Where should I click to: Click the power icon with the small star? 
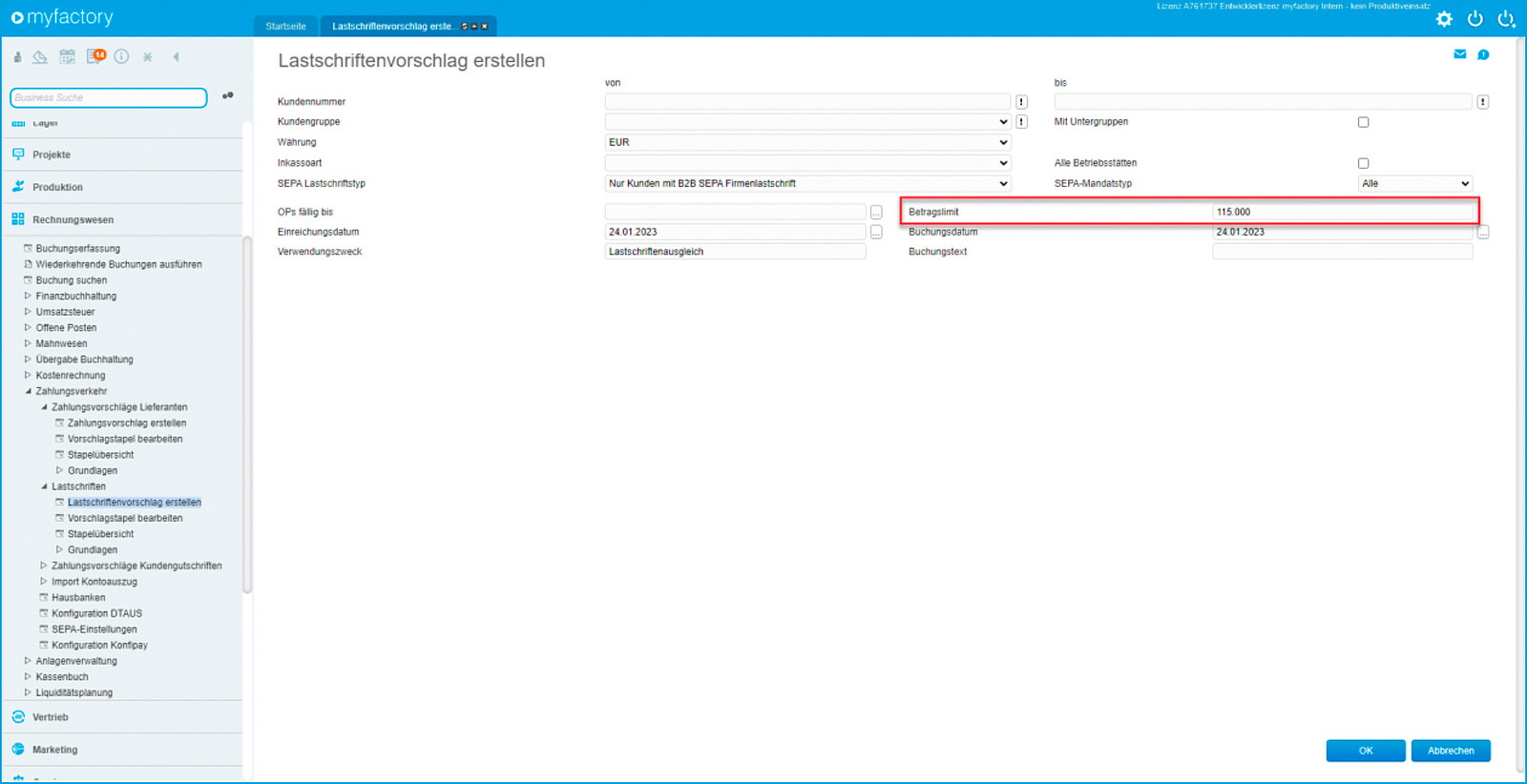click(1506, 19)
